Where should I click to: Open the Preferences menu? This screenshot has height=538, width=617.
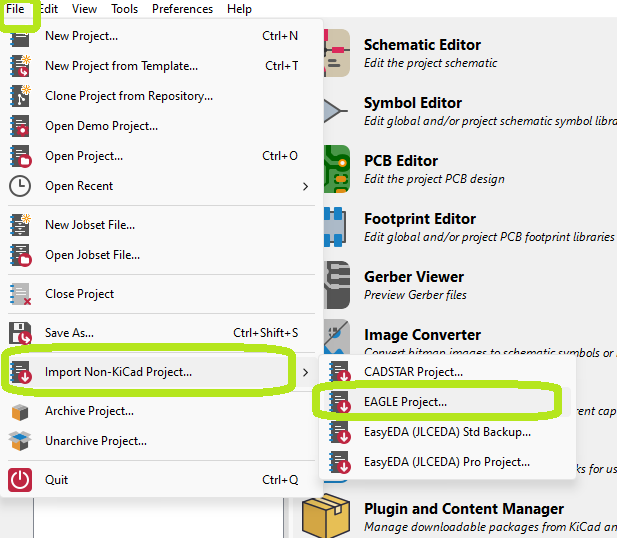tap(182, 9)
